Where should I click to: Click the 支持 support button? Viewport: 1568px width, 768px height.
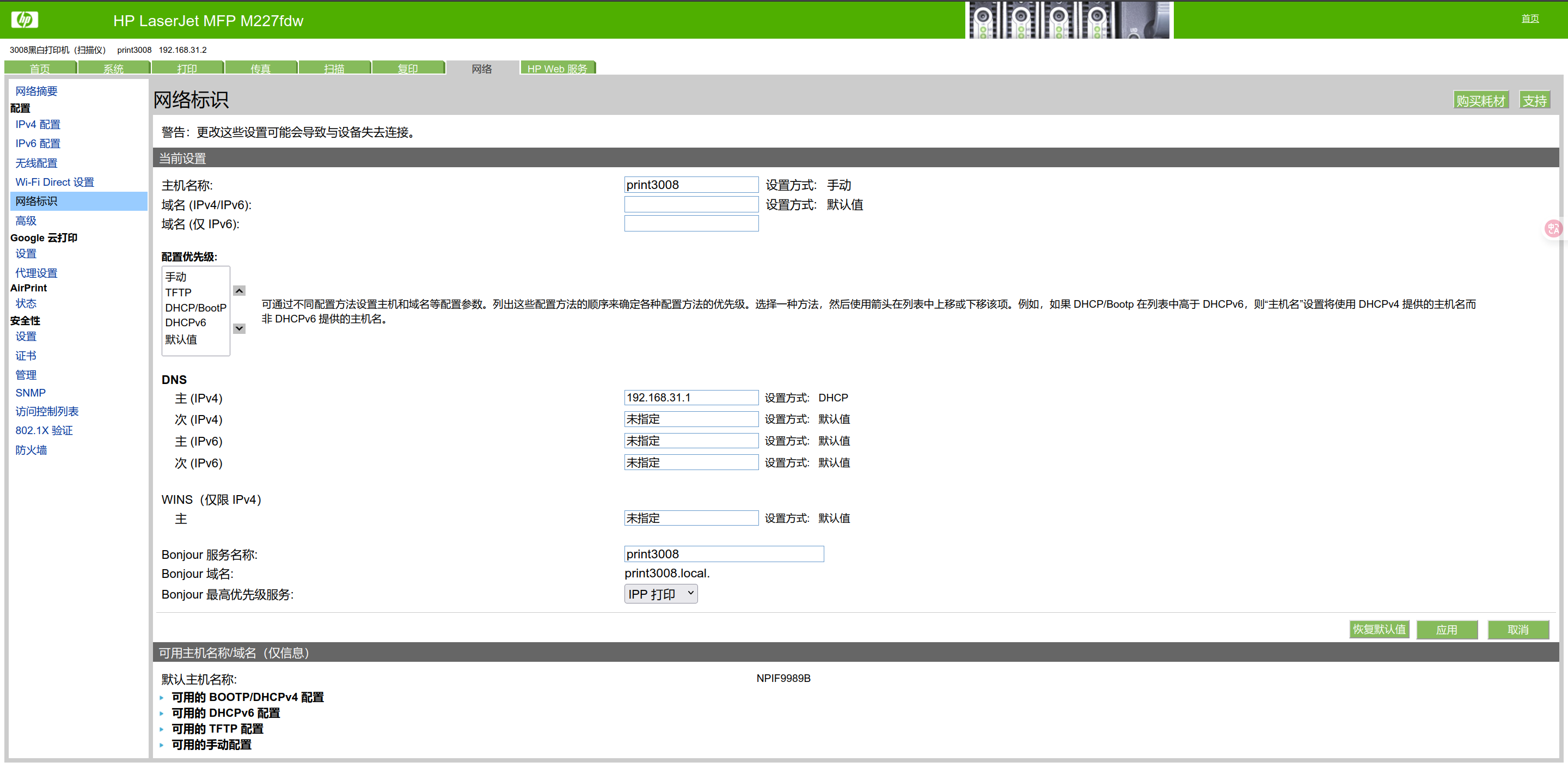tap(1535, 100)
